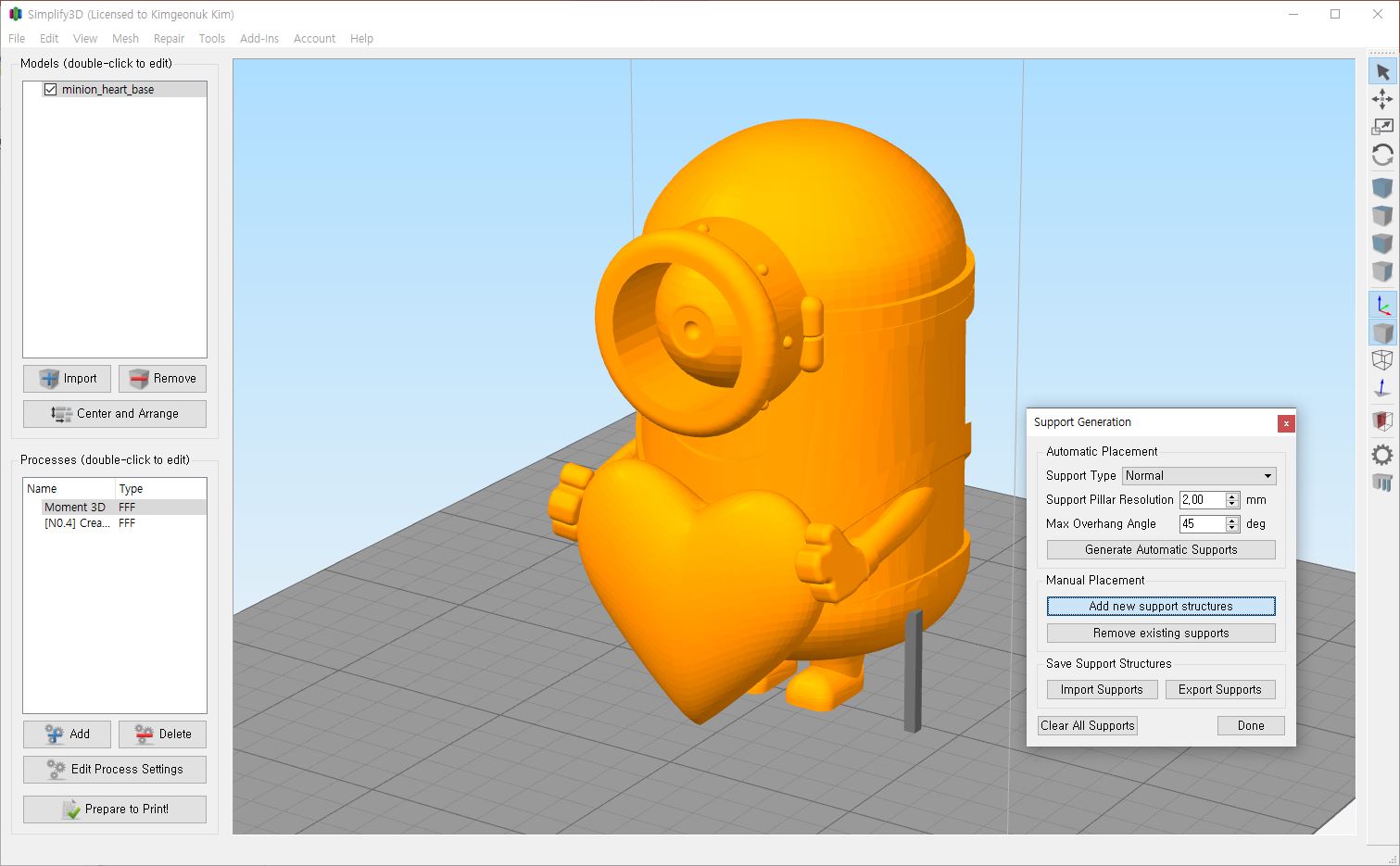The width and height of the screenshot is (1400, 866).
Task: Click Import Supports button
Action: point(1102,689)
